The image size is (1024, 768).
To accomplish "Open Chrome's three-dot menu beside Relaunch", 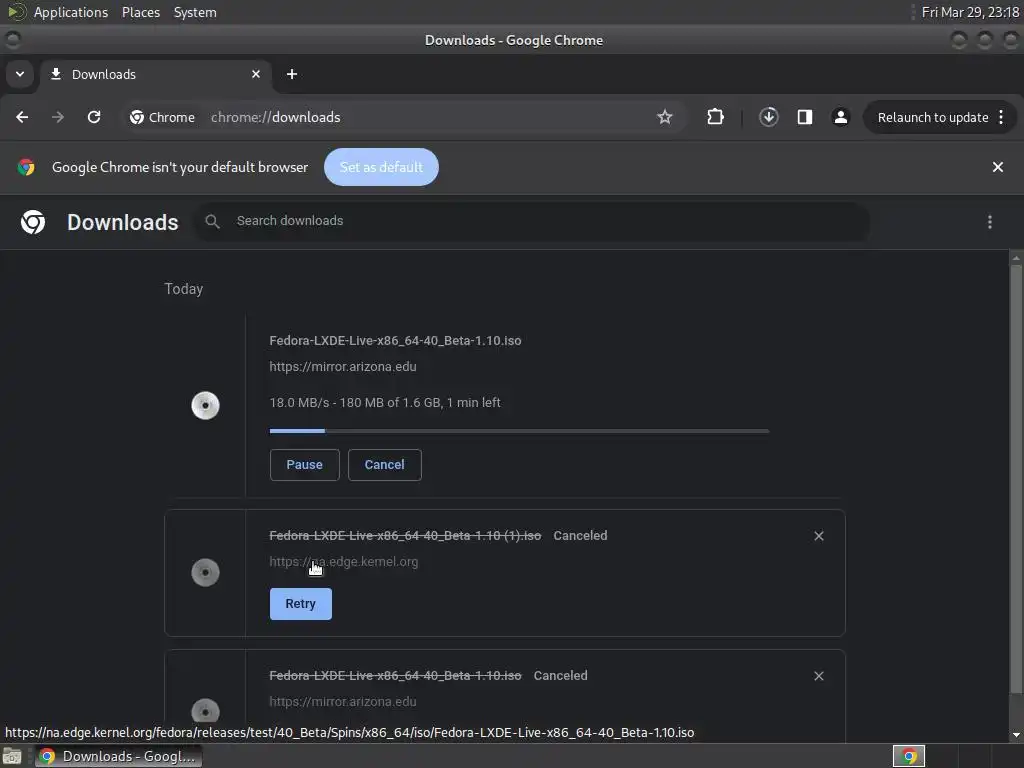I will (1001, 117).
